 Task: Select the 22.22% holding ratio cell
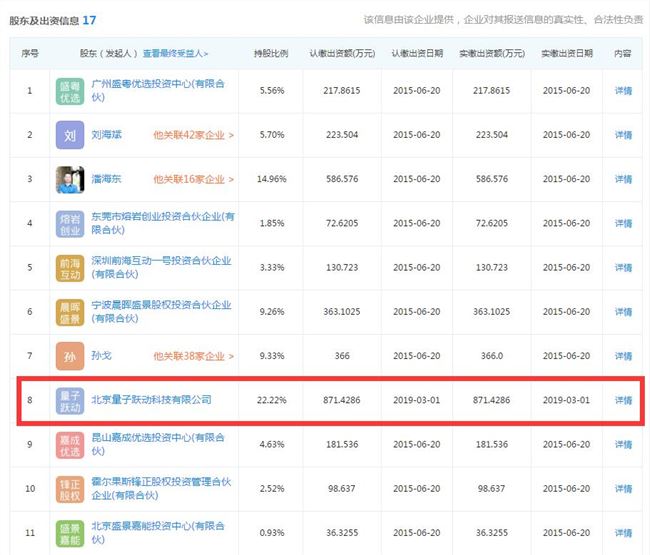coord(272,400)
